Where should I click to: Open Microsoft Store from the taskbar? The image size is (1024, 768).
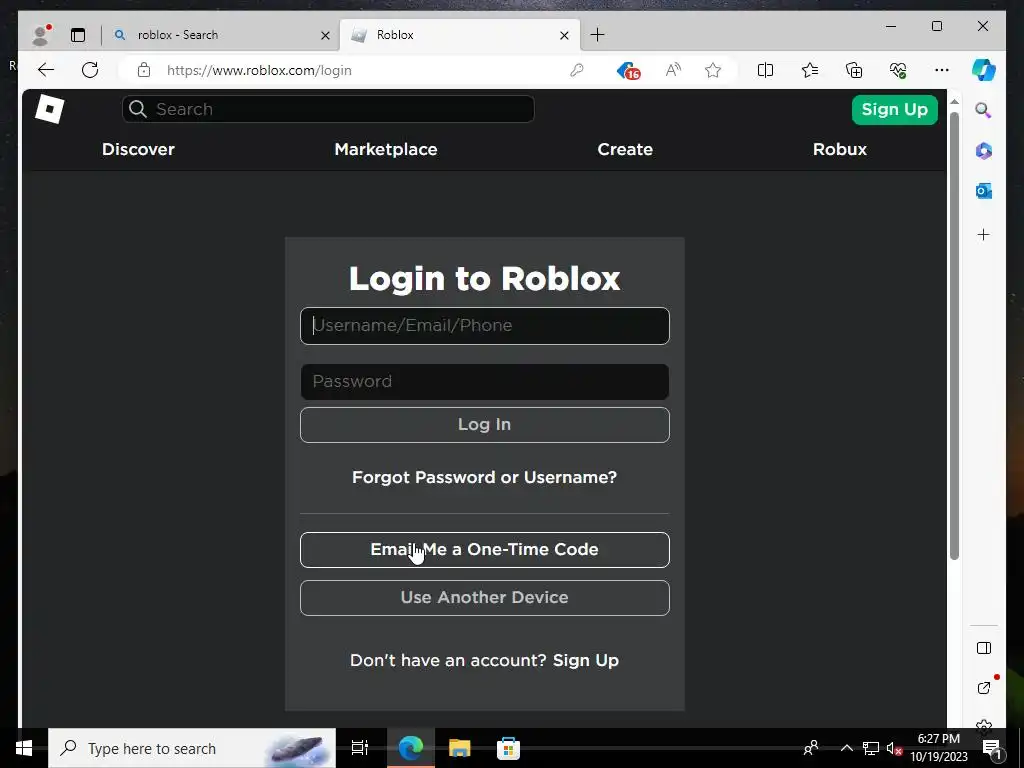click(508, 748)
